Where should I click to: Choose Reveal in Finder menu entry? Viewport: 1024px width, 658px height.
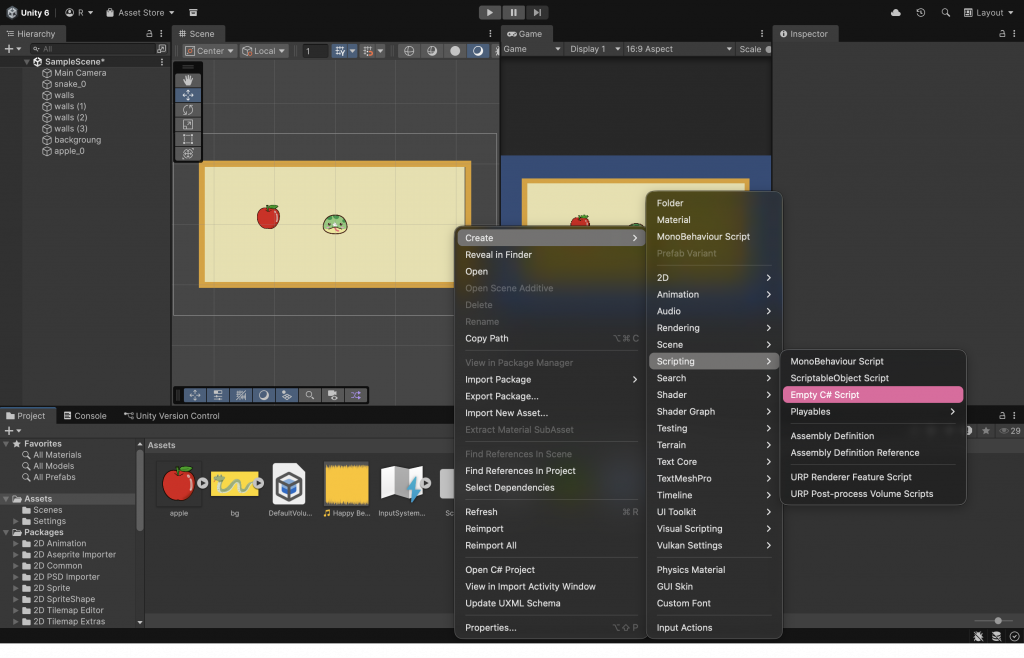click(550, 255)
